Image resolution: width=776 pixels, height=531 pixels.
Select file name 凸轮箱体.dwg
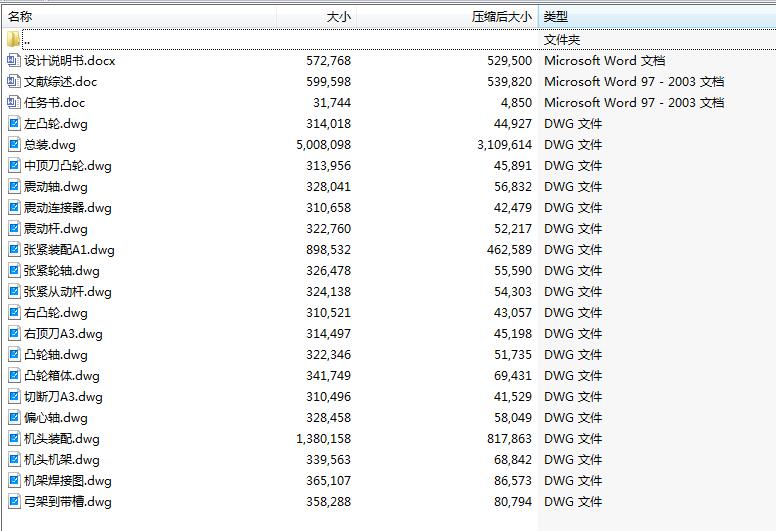coord(62,376)
